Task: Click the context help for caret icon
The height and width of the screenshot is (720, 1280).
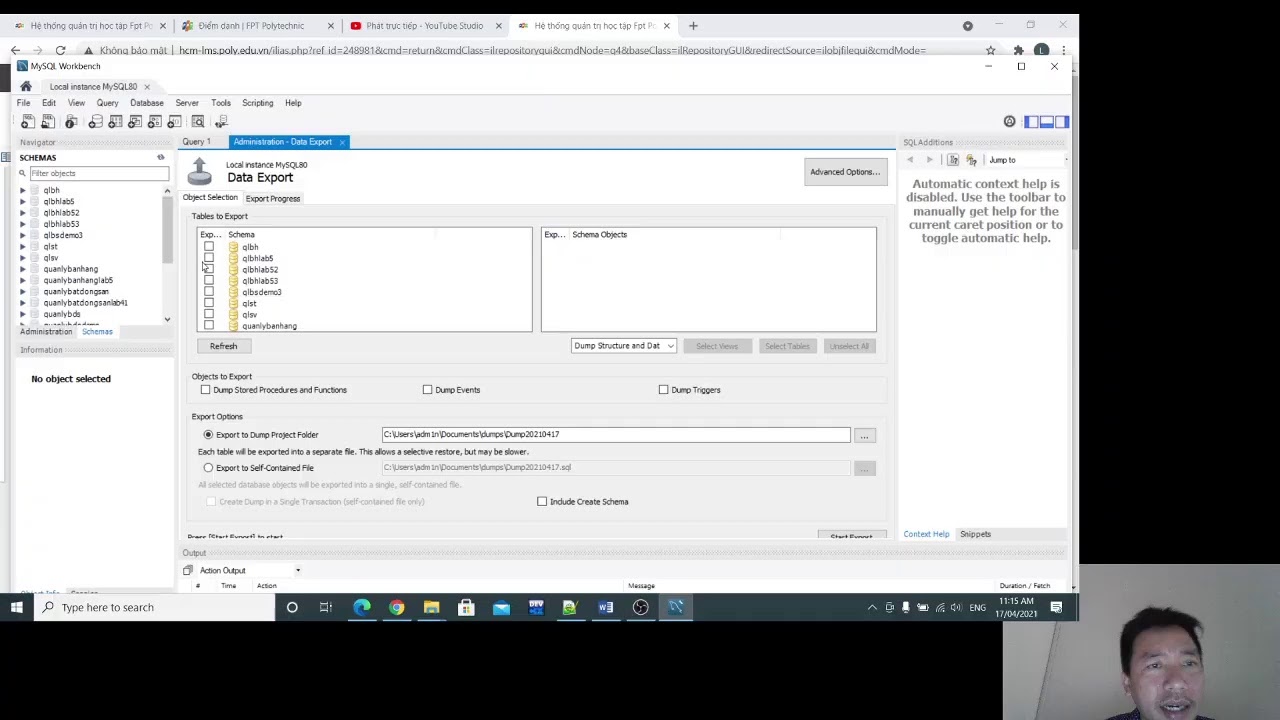Action: coord(953,160)
